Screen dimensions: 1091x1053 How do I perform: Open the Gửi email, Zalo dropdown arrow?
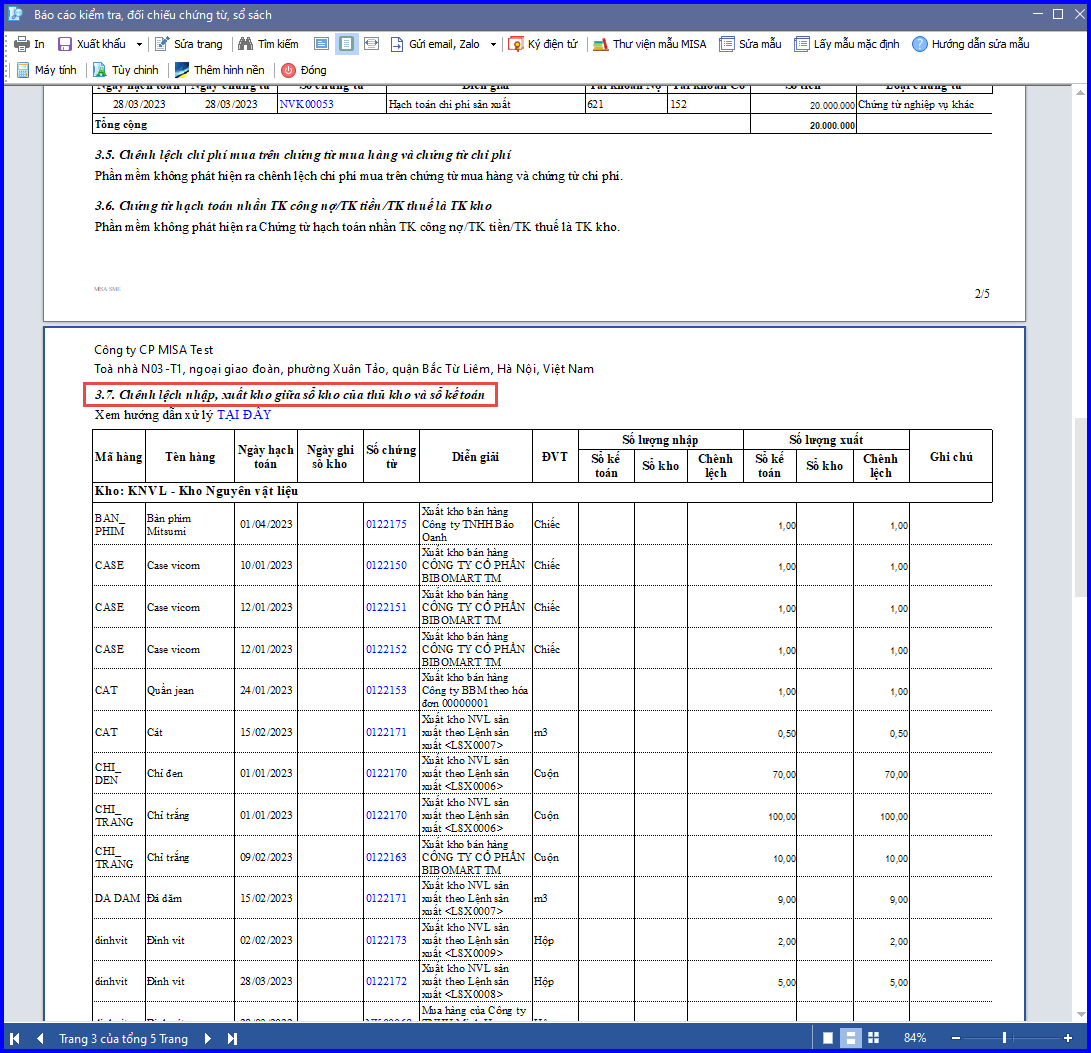[x=493, y=44]
